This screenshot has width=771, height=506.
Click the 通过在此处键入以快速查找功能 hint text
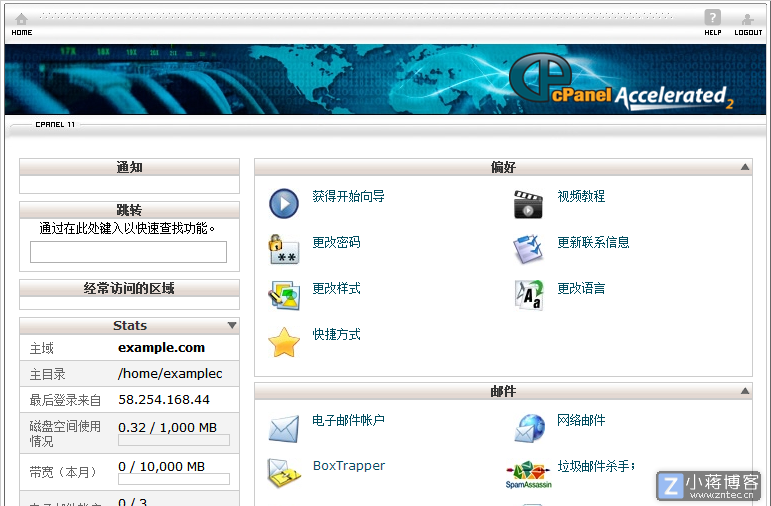(127, 228)
